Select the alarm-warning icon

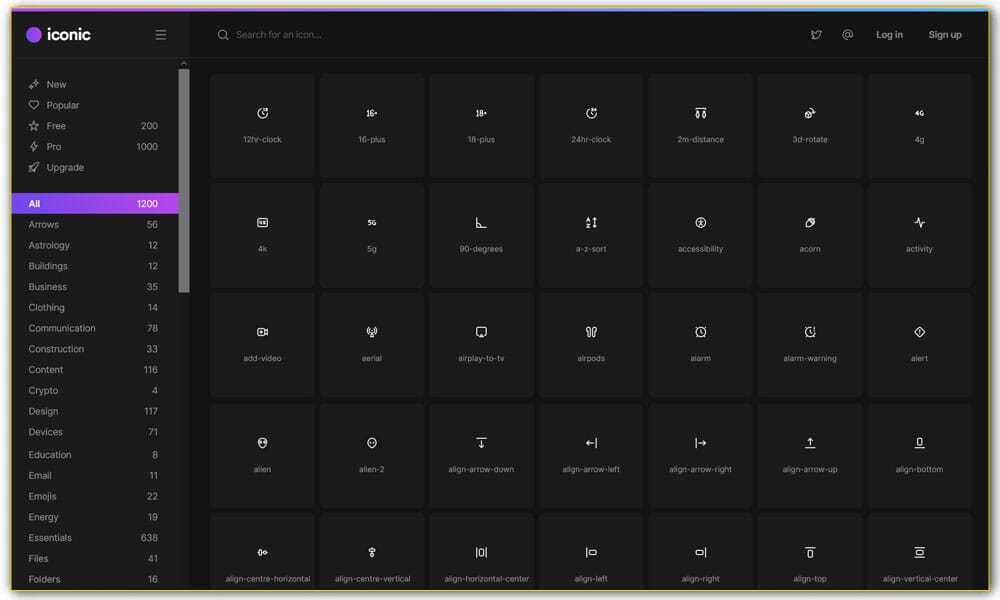[810, 345]
